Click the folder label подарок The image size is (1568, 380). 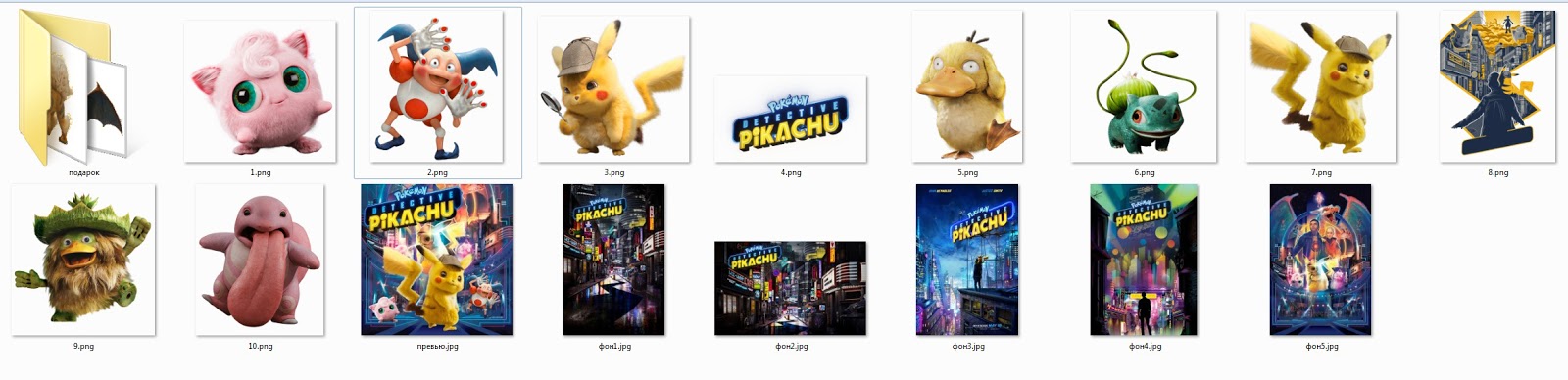tap(83, 172)
